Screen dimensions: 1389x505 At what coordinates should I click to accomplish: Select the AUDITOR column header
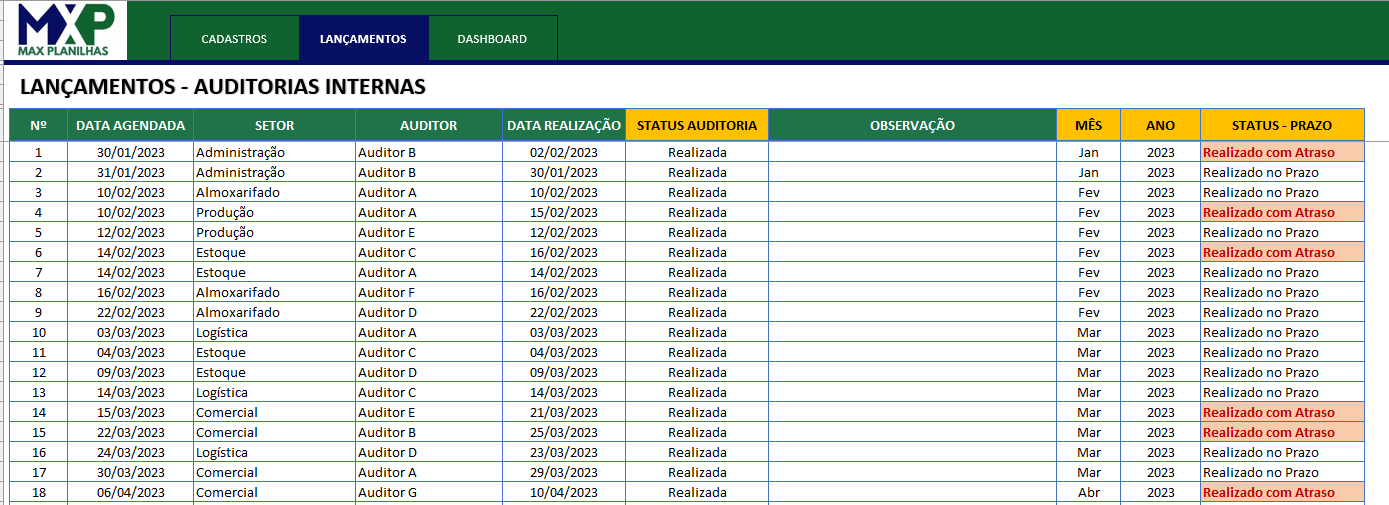pyautogui.click(x=429, y=125)
